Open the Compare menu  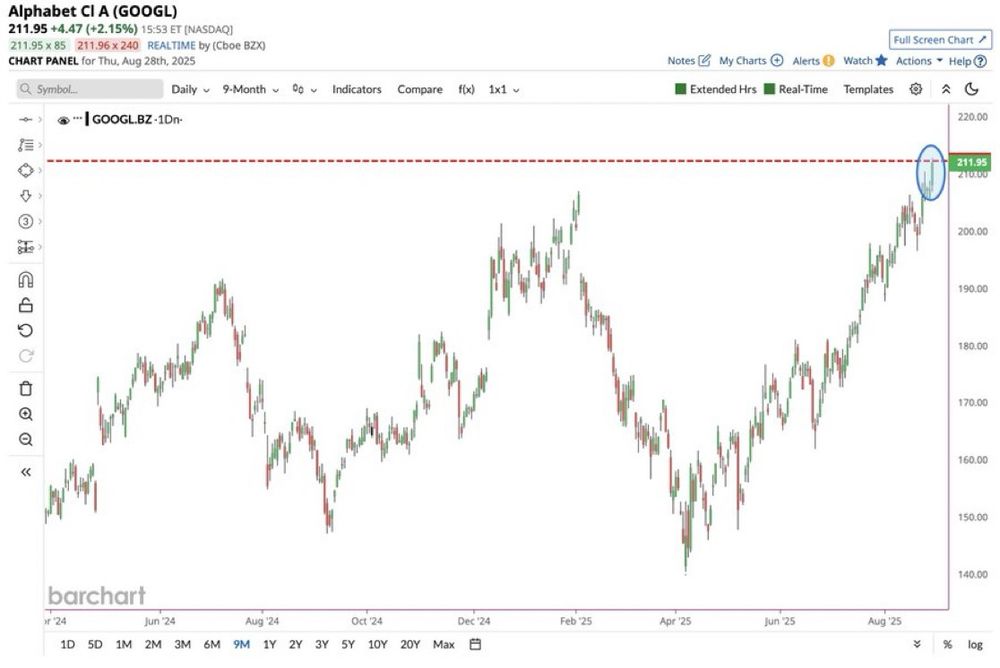click(x=420, y=89)
